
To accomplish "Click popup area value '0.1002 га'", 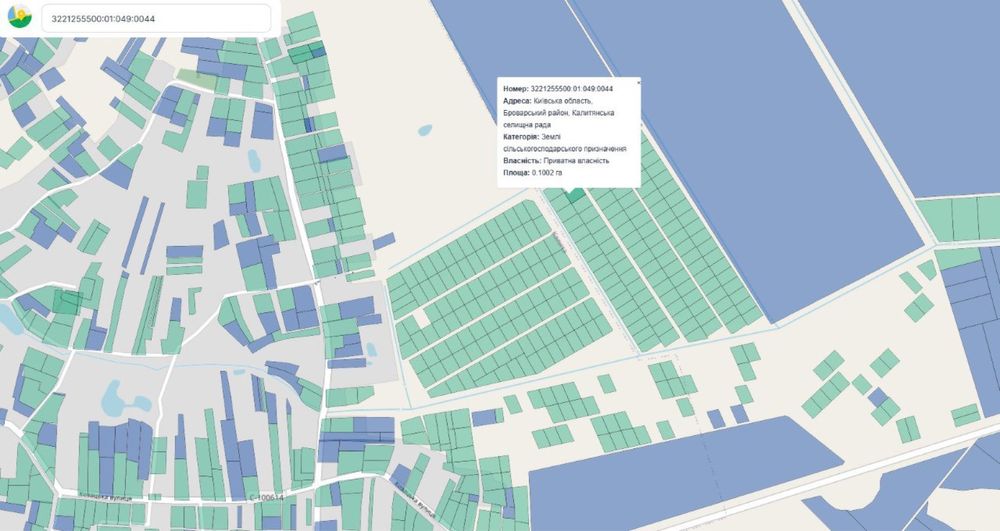I will 547,173.
